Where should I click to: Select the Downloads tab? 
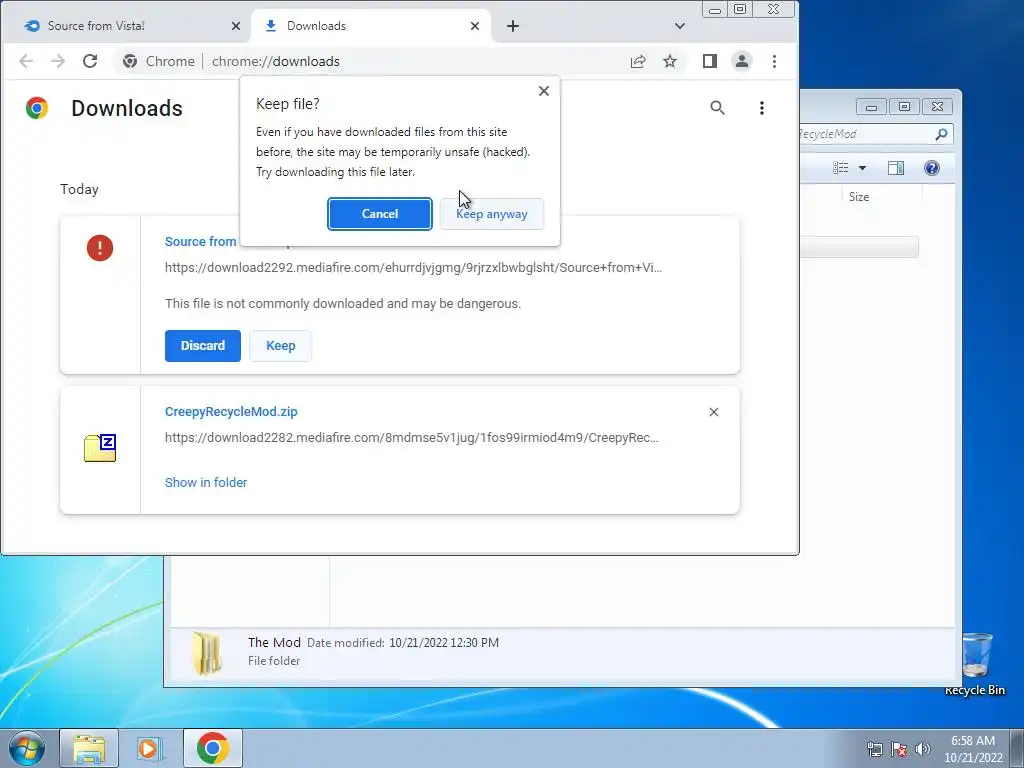pos(370,26)
